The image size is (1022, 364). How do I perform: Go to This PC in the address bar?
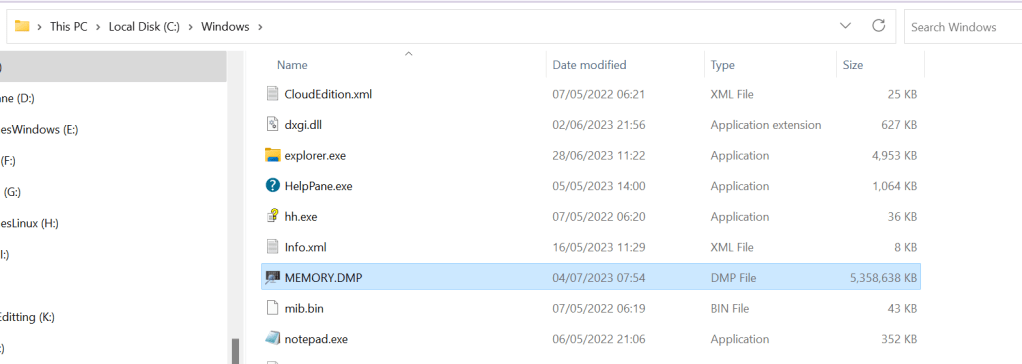[x=69, y=27]
